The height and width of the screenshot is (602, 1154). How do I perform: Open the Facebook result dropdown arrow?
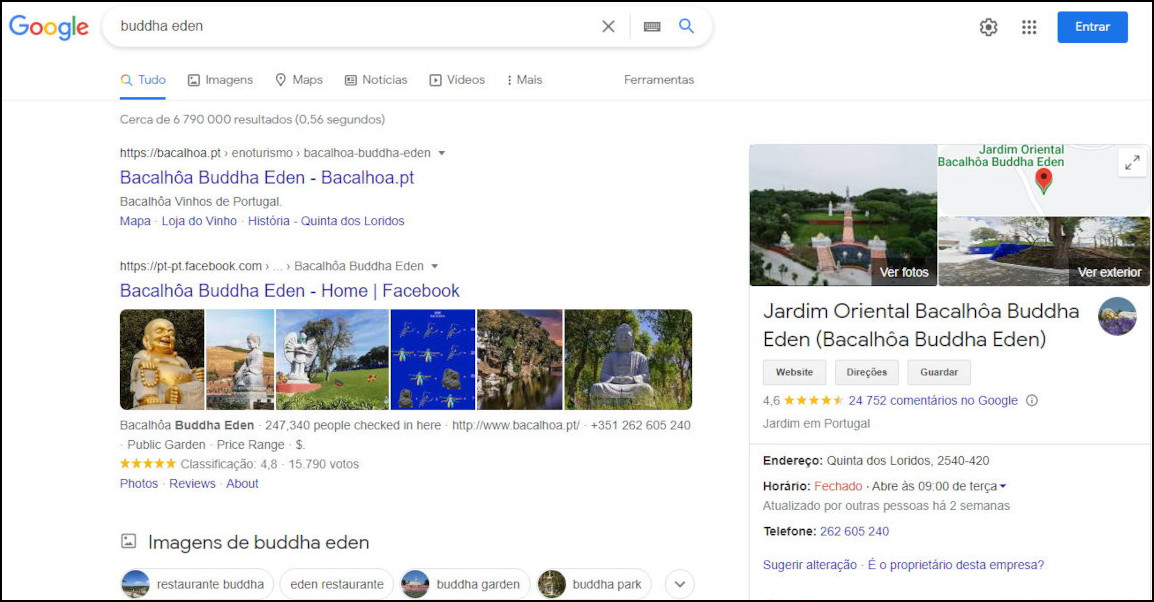pos(434,266)
